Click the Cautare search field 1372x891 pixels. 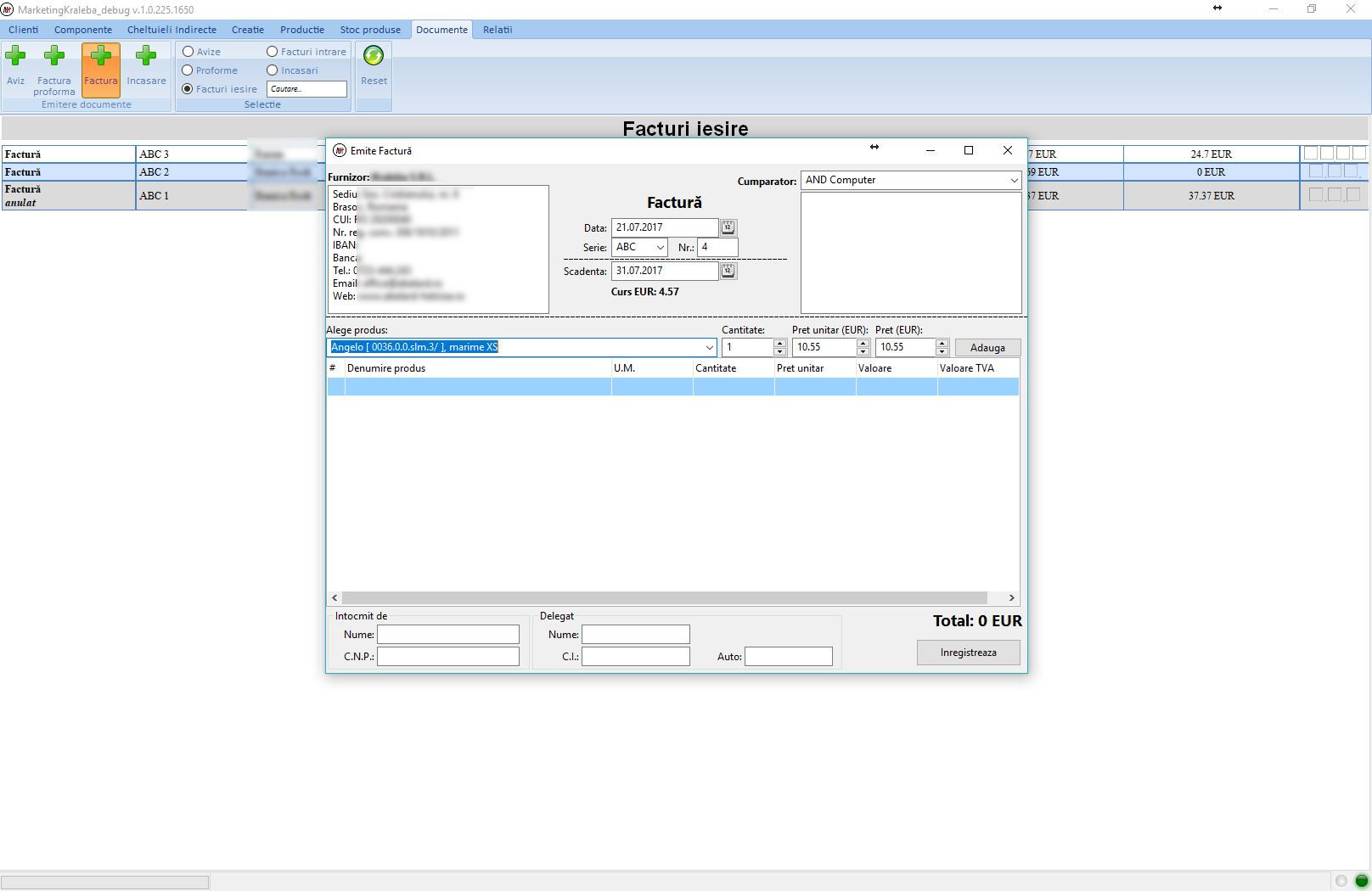[306, 89]
